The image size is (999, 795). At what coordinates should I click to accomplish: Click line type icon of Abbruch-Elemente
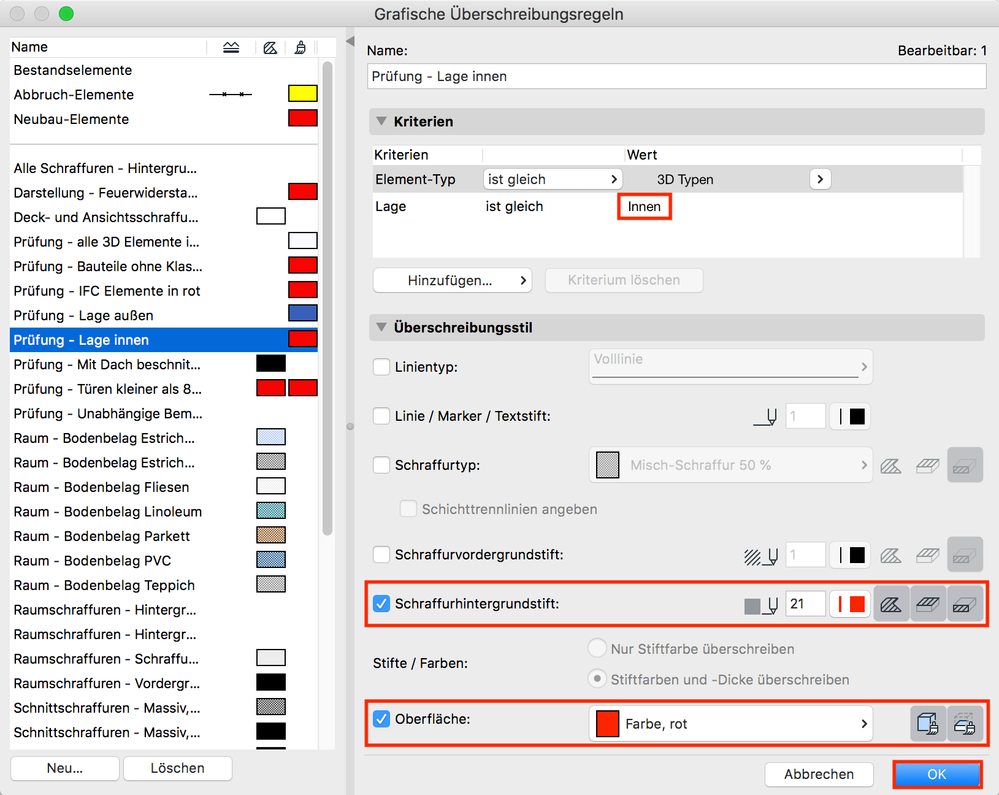point(231,94)
